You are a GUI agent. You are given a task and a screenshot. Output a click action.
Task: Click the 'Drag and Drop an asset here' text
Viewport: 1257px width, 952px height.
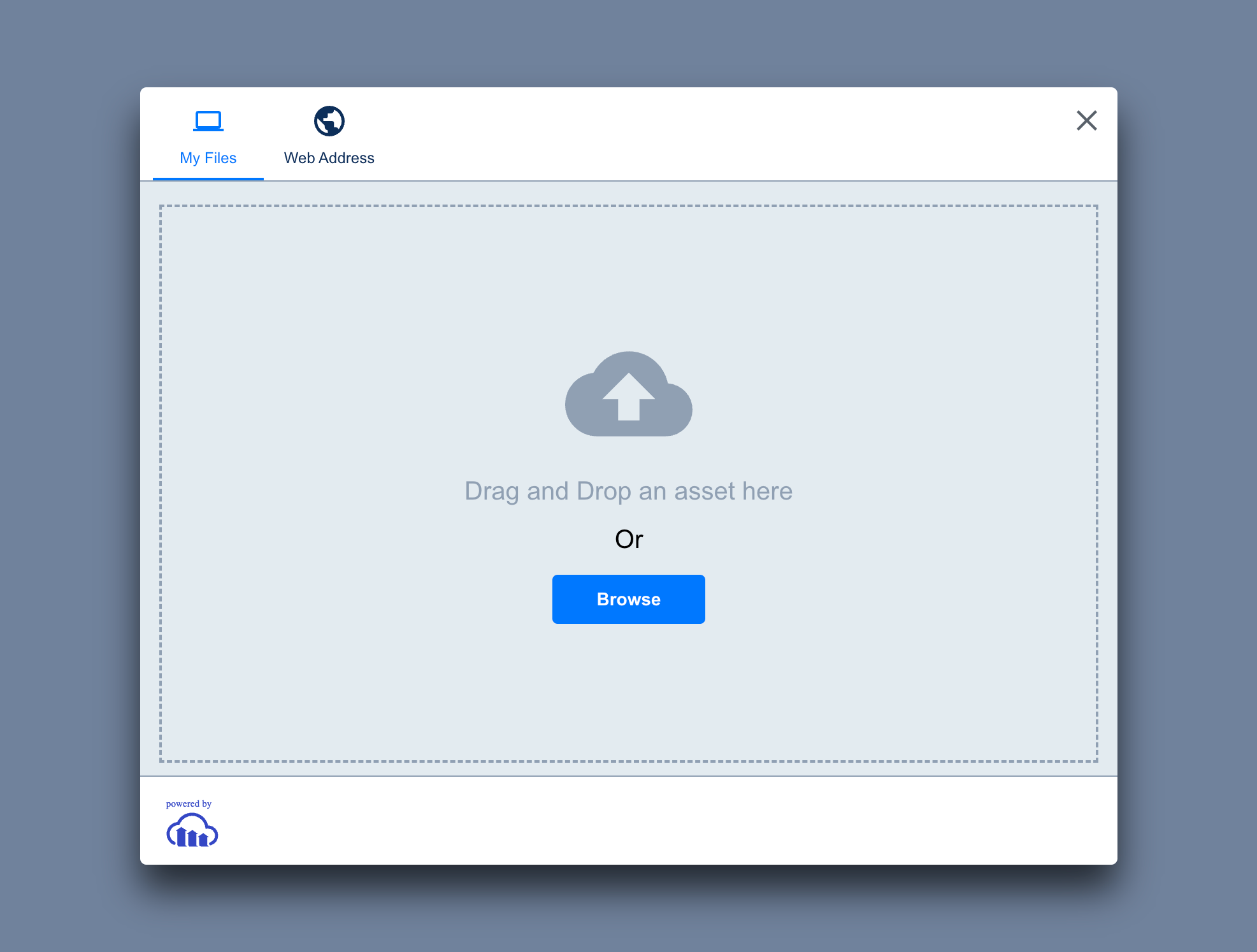click(x=628, y=491)
